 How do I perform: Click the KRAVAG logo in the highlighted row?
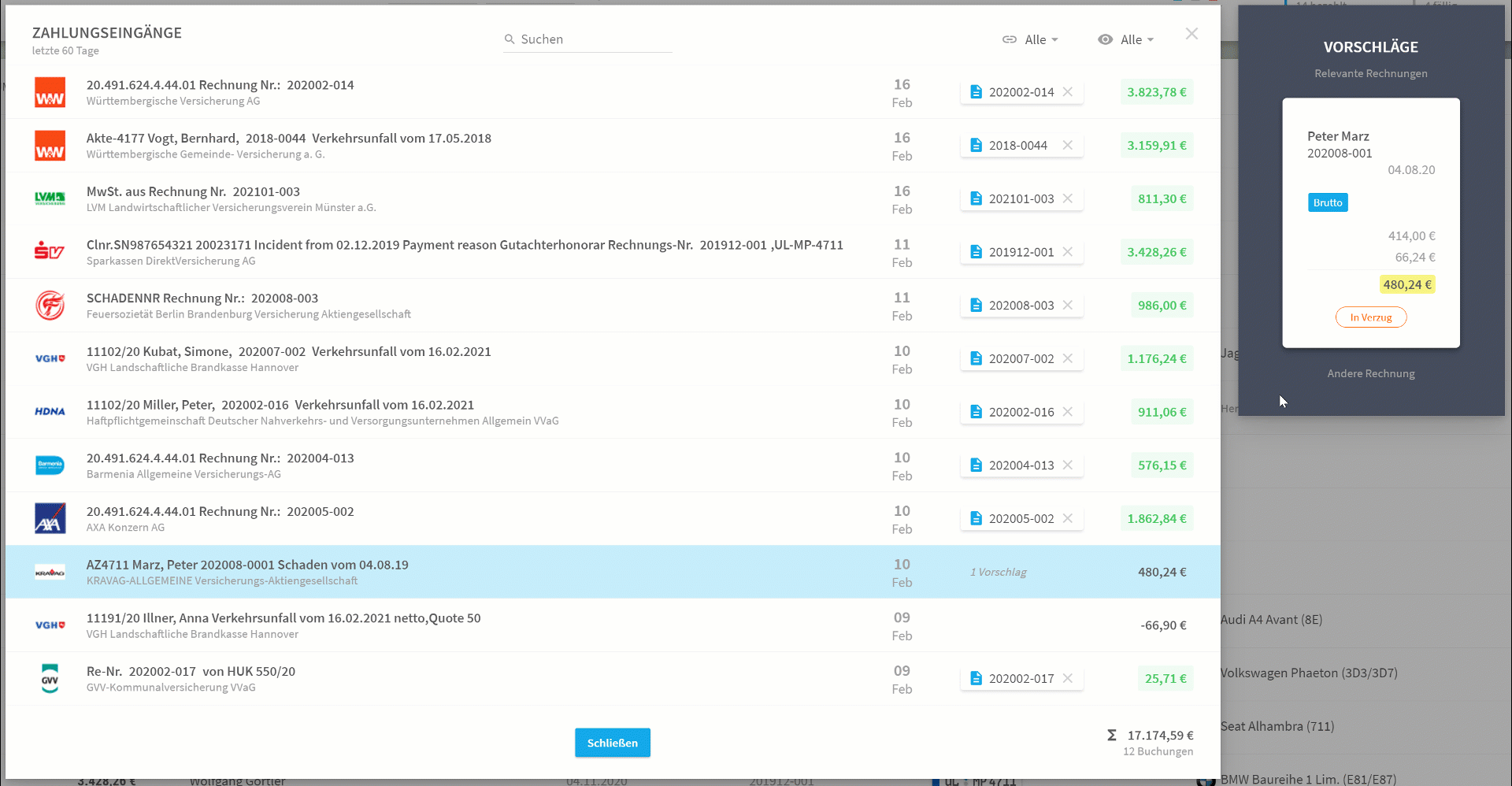pyautogui.click(x=50, y=573)
